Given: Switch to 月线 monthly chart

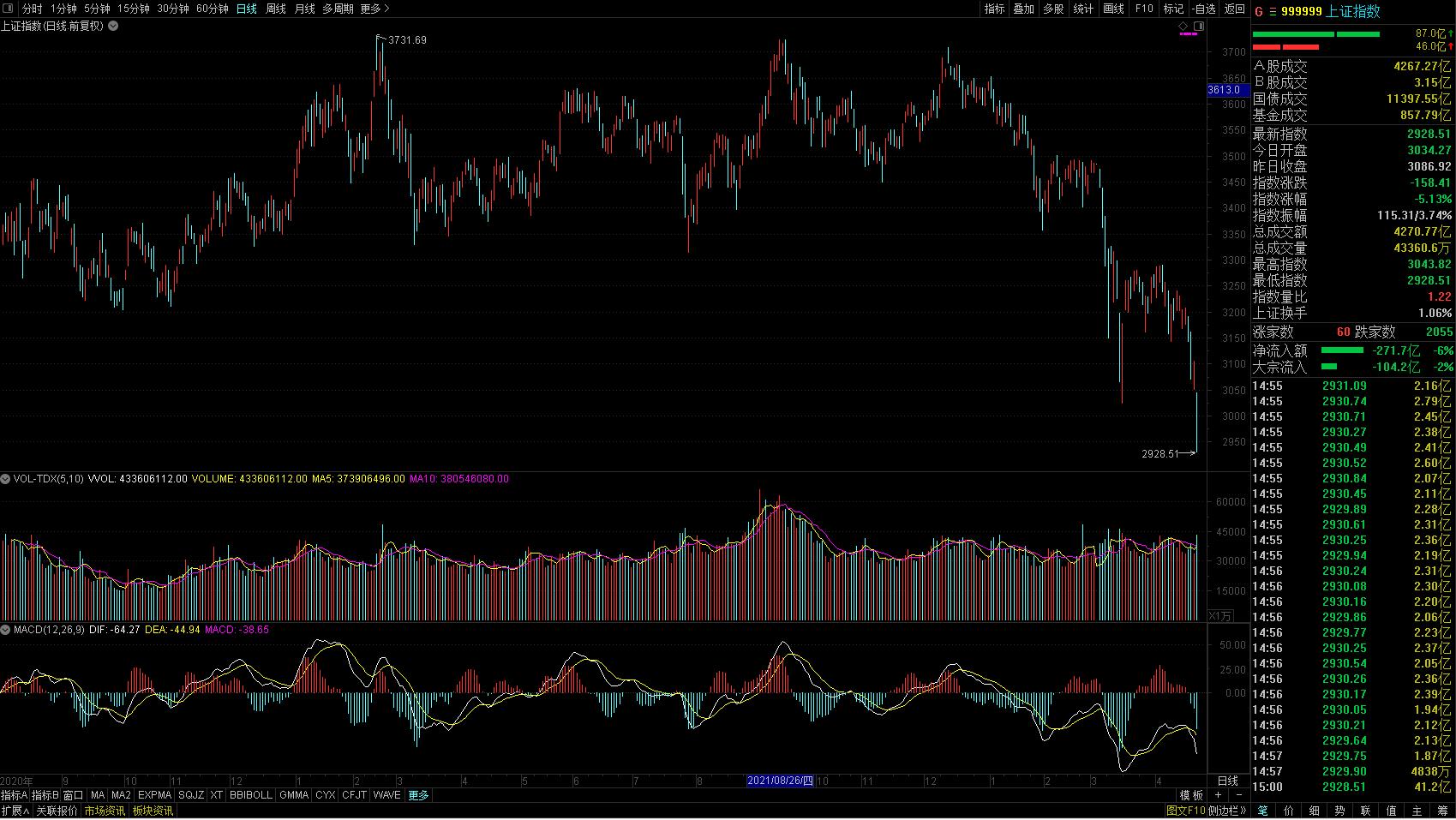Looking at the screenshot, I should 304,9.
